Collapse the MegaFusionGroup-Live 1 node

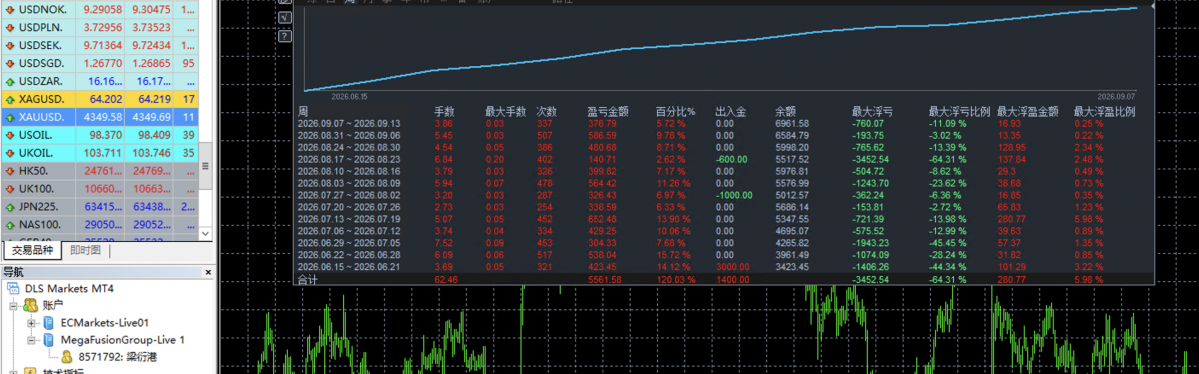pos(31,340)
